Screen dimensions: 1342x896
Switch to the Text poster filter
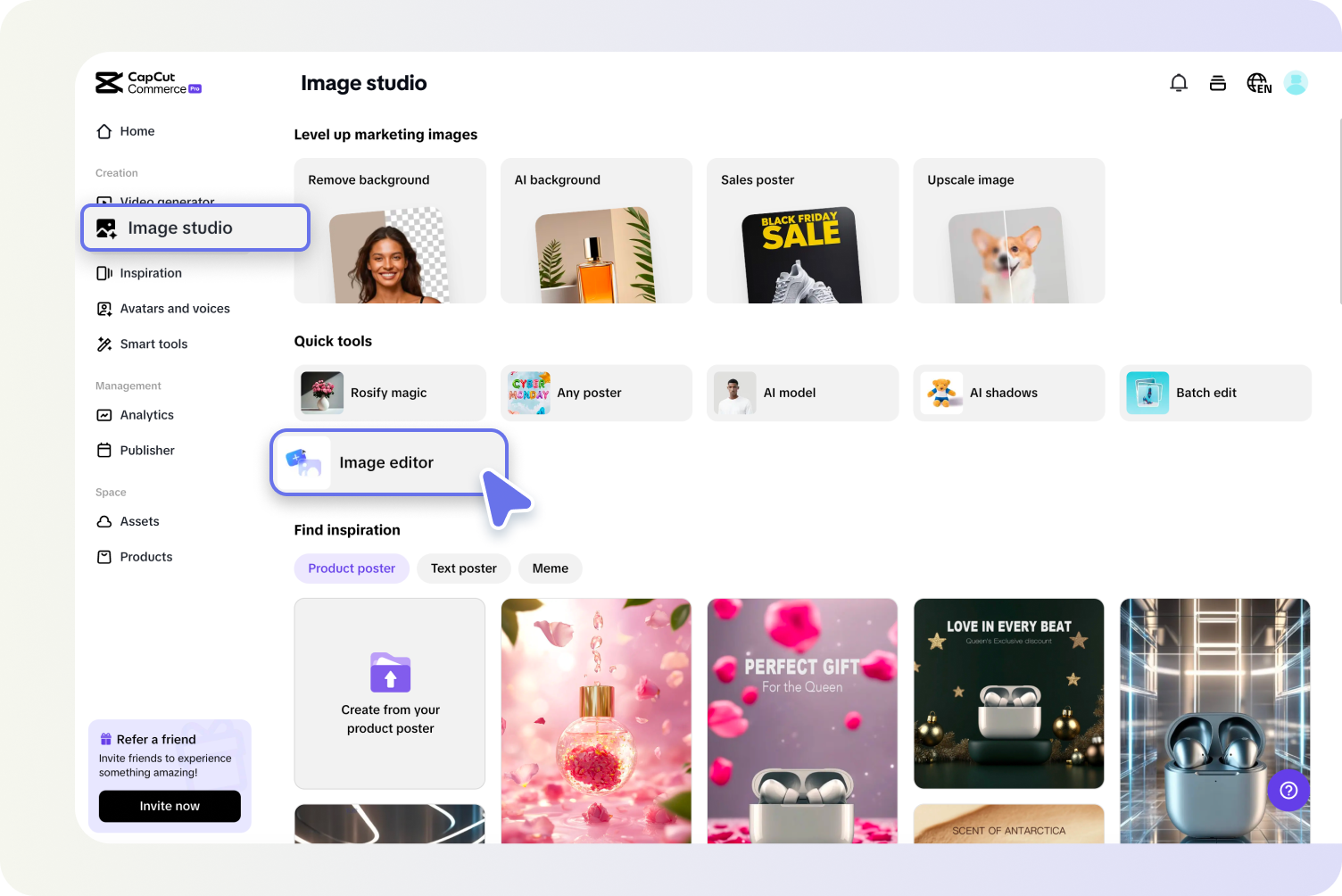(x=463, y=568)
